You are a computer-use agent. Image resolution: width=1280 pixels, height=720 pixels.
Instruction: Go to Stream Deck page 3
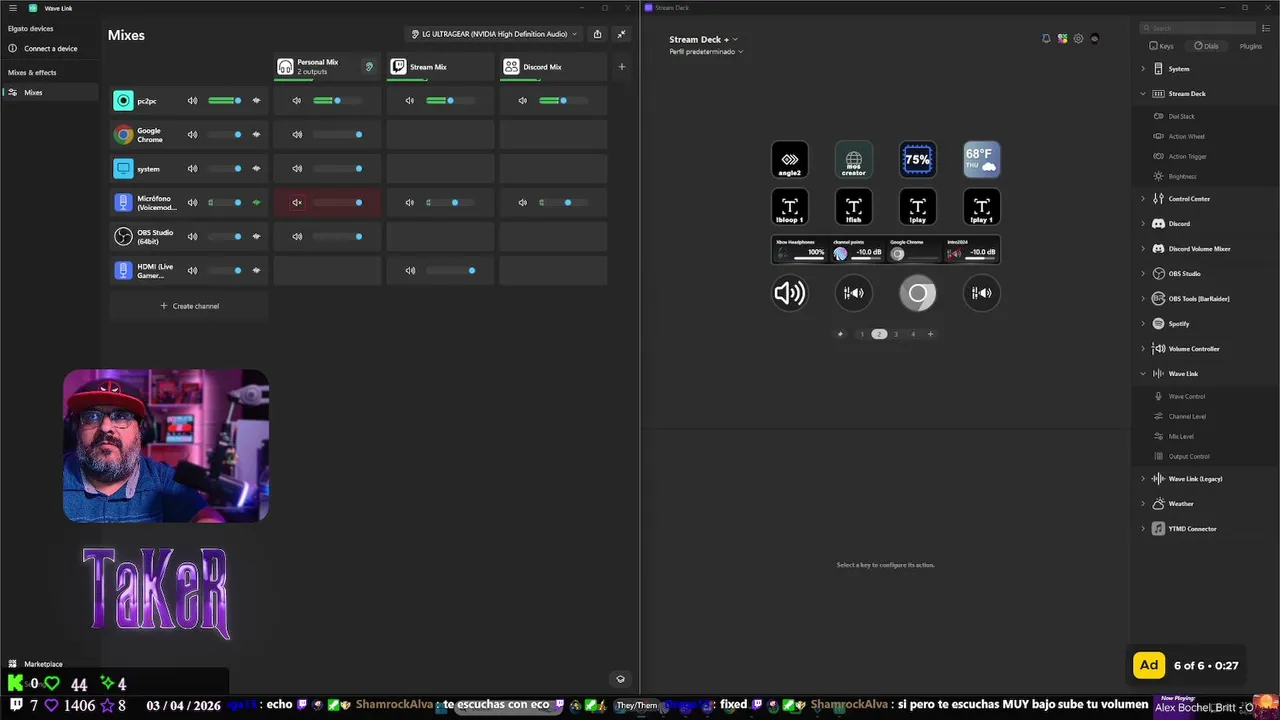pyautogui.click(x=896, y=334)
